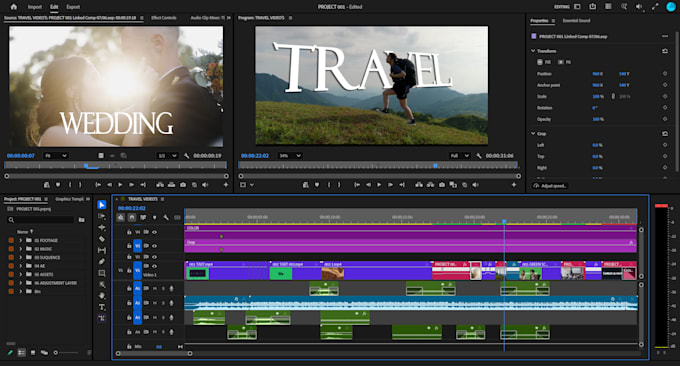The width and height of the screenshot is (680, 366).
Task: Toggle Add Marker shield in timeline header
Action: [154, 217]
